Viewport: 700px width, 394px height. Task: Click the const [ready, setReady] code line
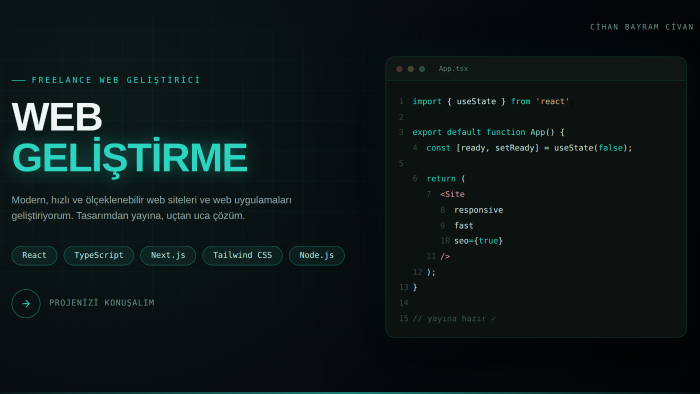click(529, 148)
